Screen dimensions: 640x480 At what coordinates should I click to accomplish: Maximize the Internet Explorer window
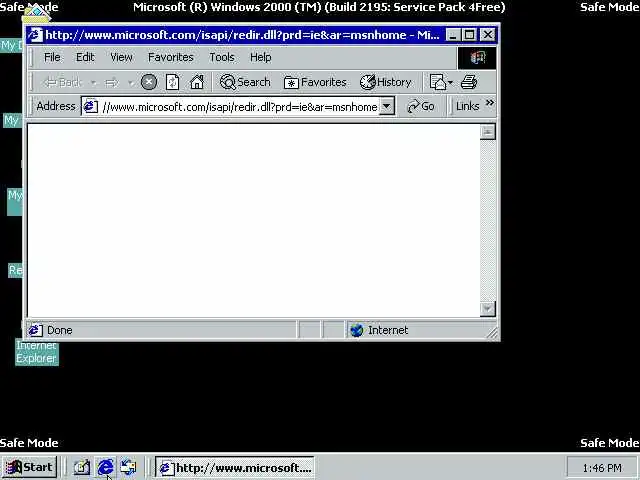pos(469,35)
